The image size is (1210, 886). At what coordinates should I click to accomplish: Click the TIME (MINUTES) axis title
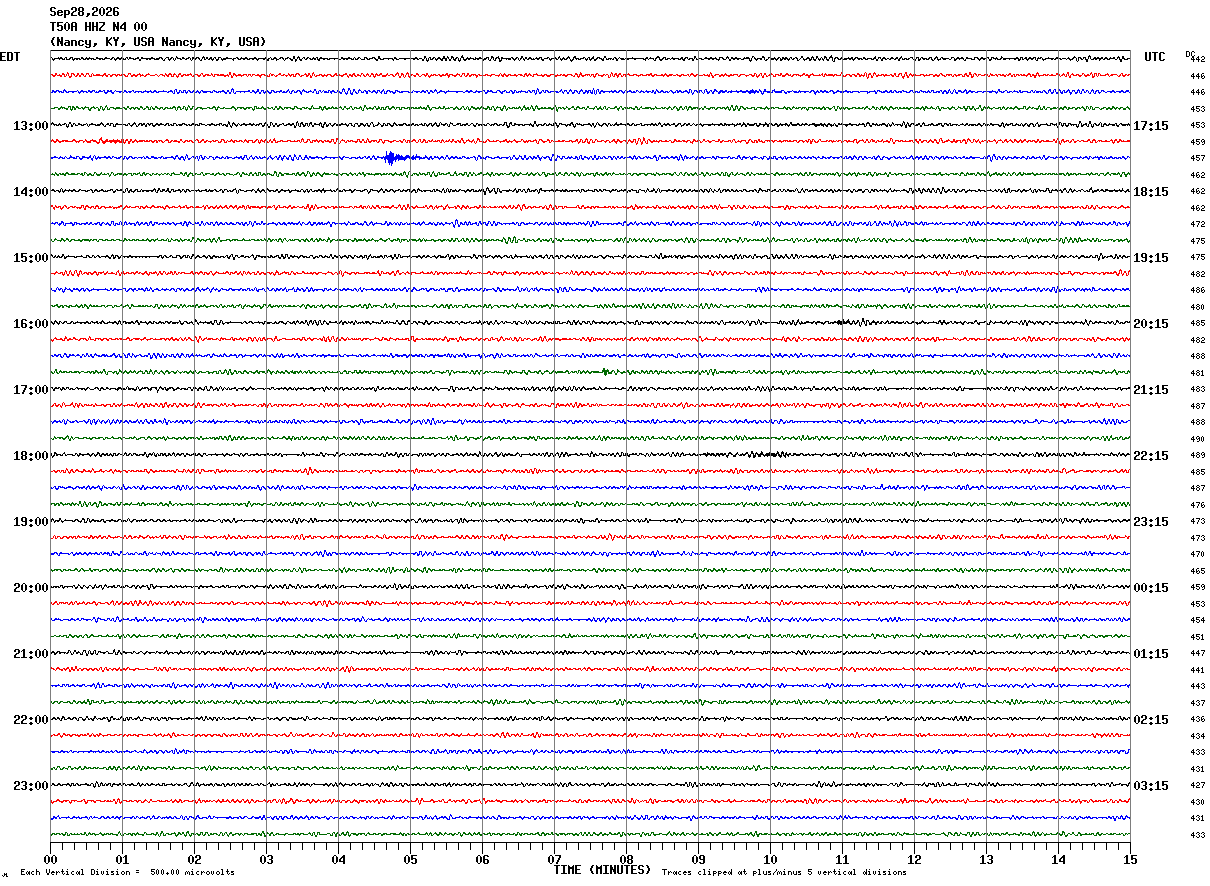coord(602,870)
